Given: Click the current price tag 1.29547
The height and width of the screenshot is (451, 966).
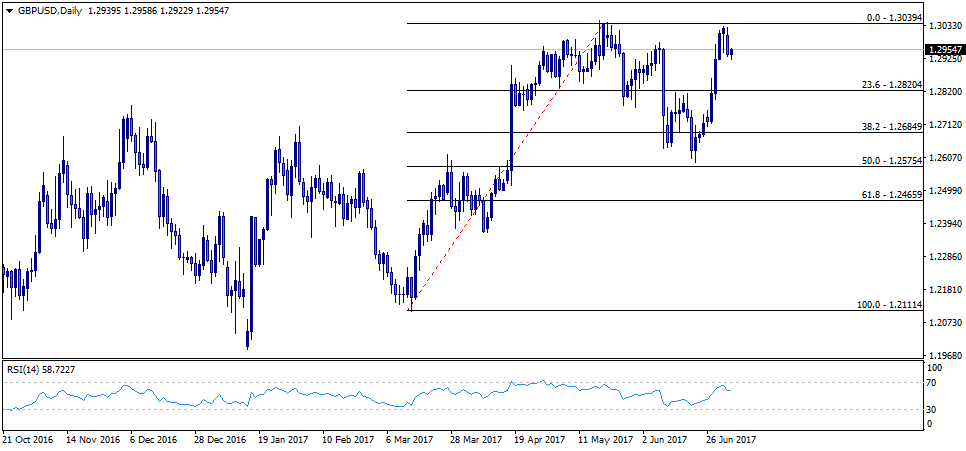Looking at the screenshot, I should point(944,49).
